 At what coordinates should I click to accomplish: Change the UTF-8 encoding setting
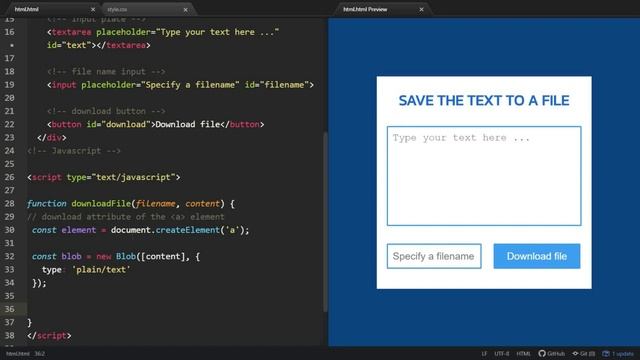(502, 353)
